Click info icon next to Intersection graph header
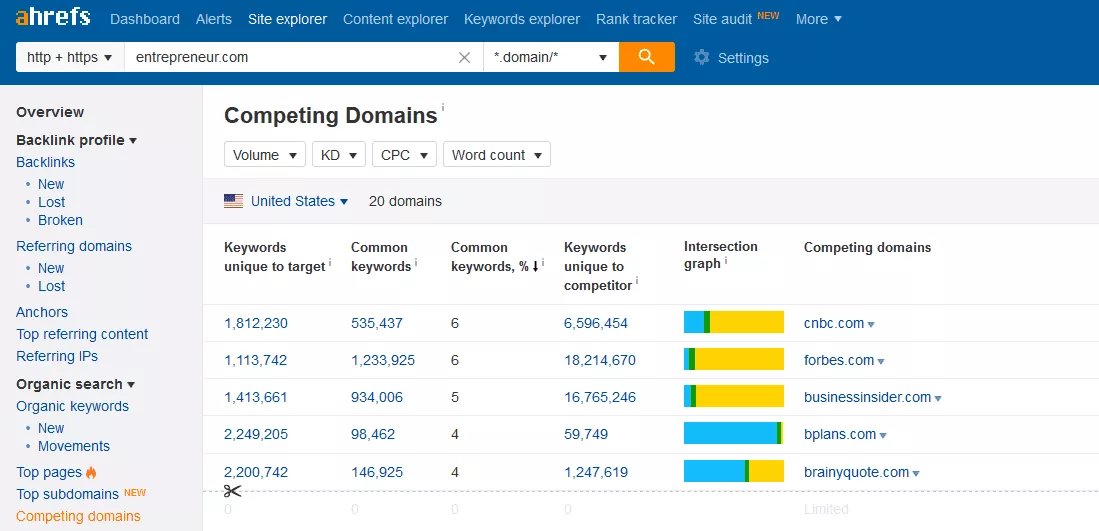The height and width of the screenshot is (531, 1099). (x=726, y=262)
